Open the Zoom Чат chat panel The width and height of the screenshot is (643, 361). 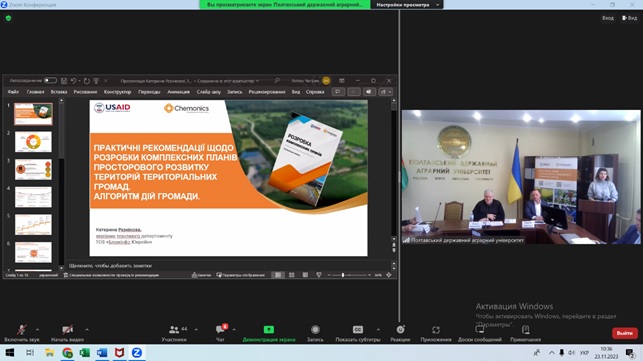click(221, 333)
